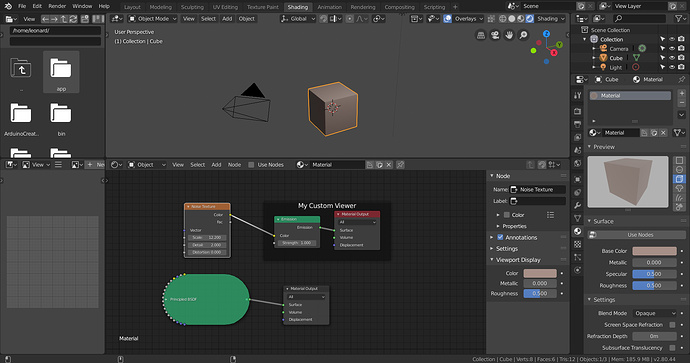This screenshot has width=690, height=363.
Task: Select the Principled BSDF collapsed node
Action: [206, 299]
